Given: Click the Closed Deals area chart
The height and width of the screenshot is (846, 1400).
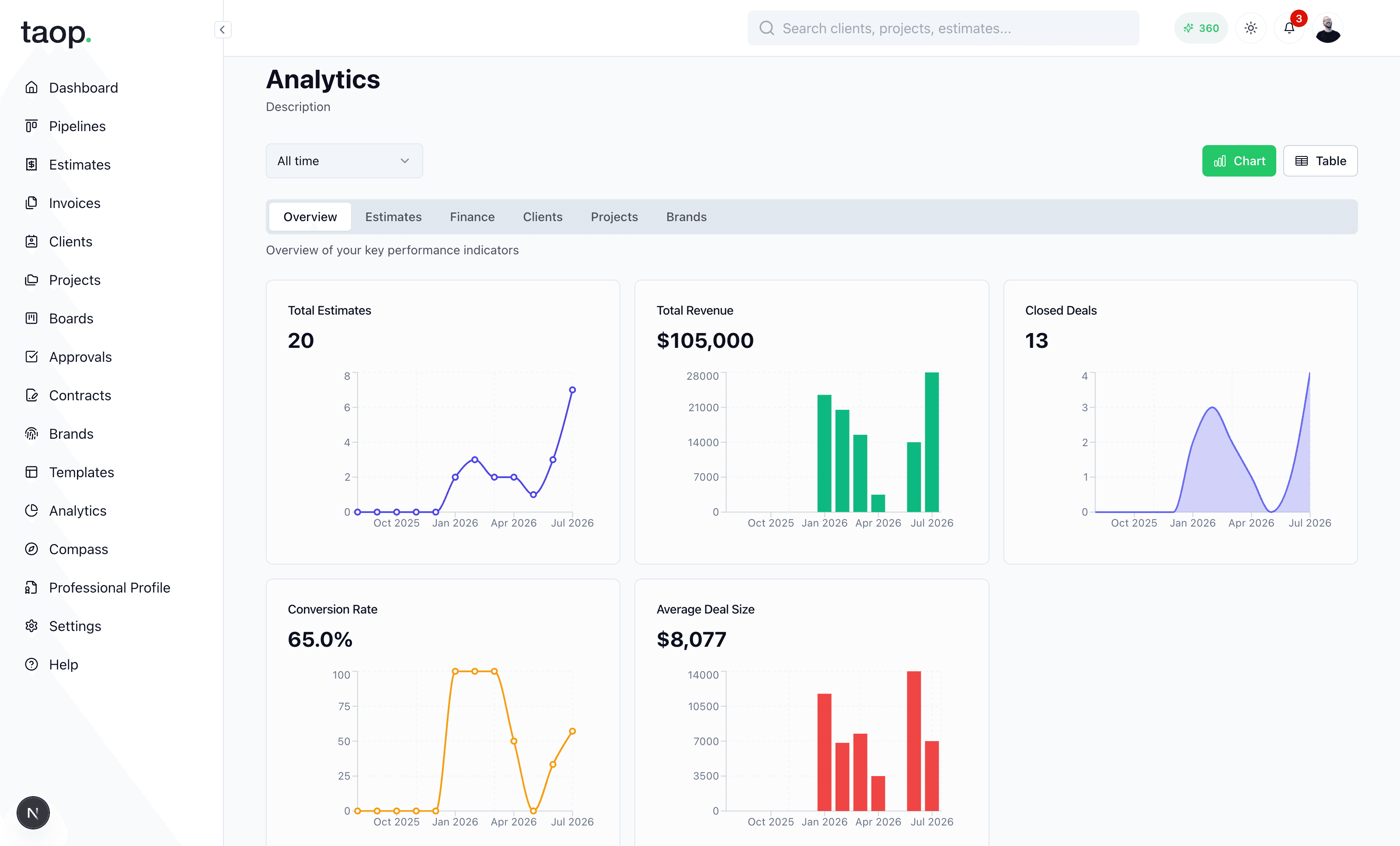Looking at the screenshot, I should coord(1202,442).
